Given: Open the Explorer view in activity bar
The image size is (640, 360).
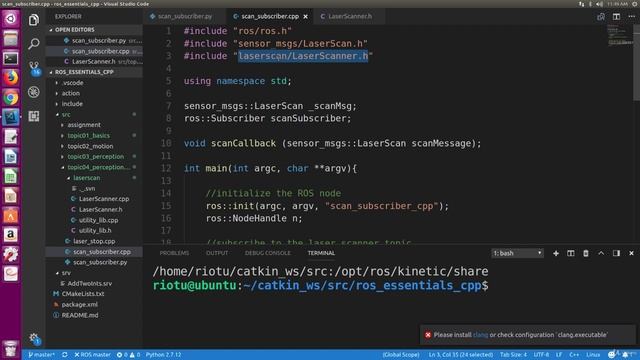Looking at the screenshot, I should click(34, 20).
